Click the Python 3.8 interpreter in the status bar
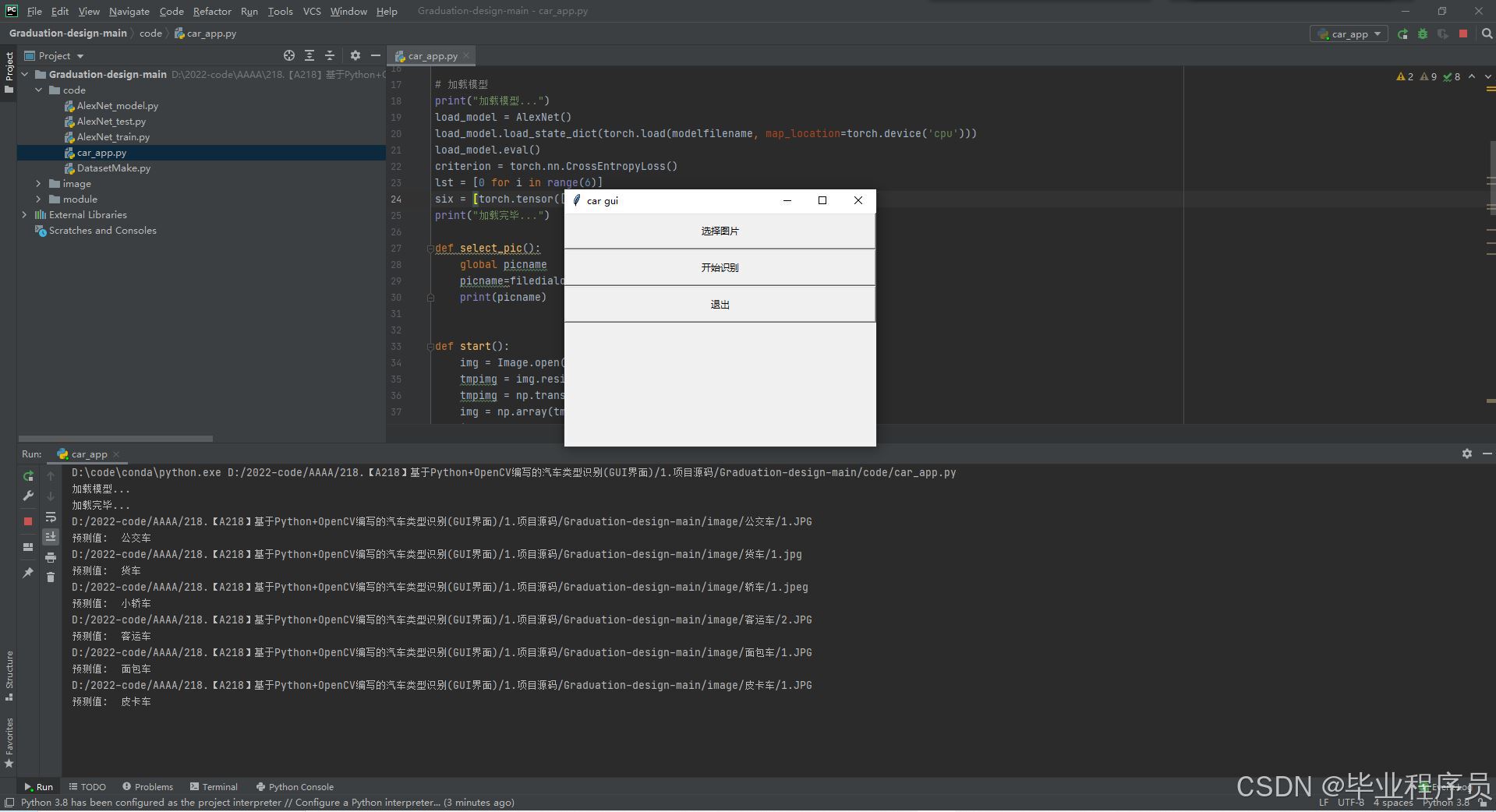The width and height of the screenshot is (1496, 812). tap(1445, 803)
